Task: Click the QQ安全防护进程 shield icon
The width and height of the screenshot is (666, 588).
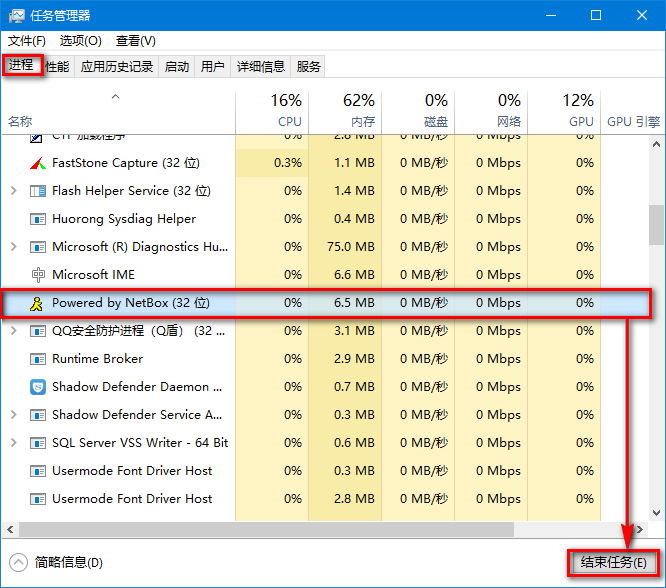Action: pos(38,331)
